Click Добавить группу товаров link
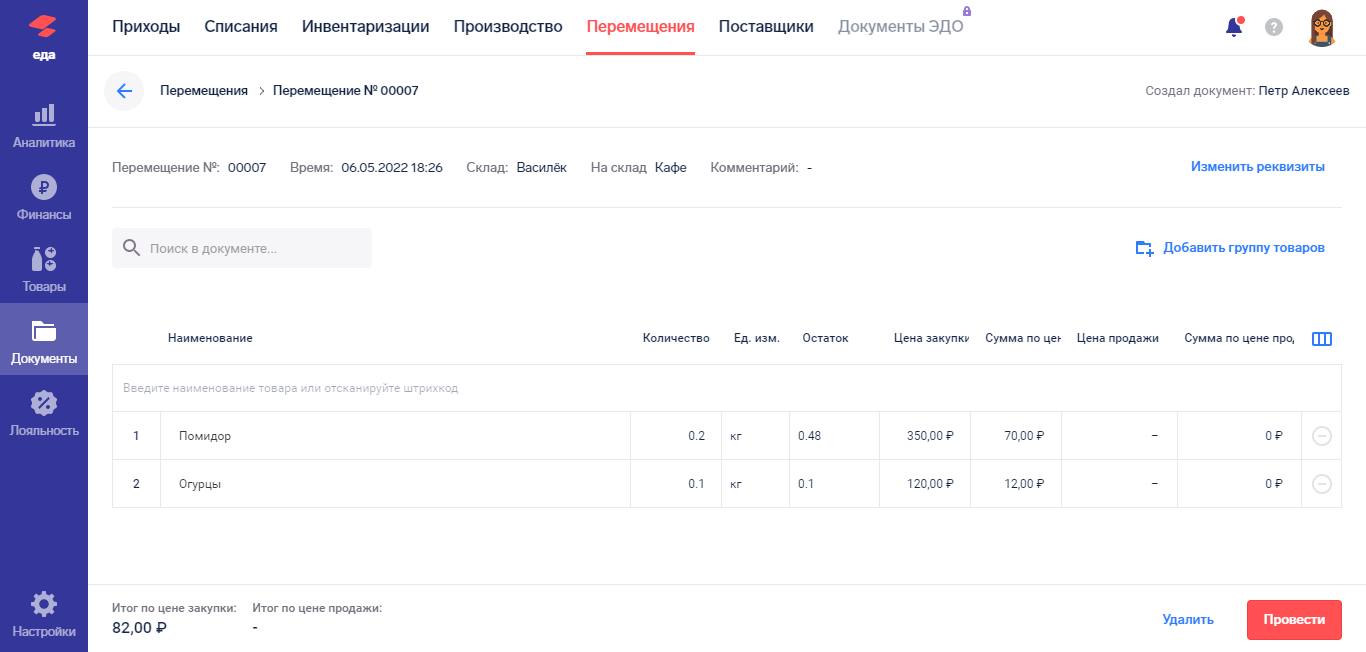The width and height of the screenshot is (1366, 652). tap(1244, 248)
